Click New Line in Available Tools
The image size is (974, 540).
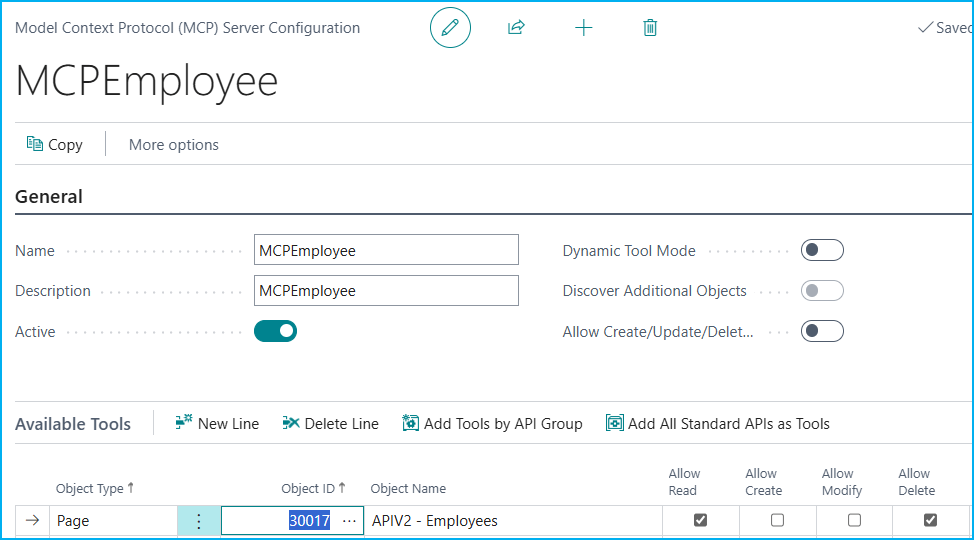(x=217, y=424)
